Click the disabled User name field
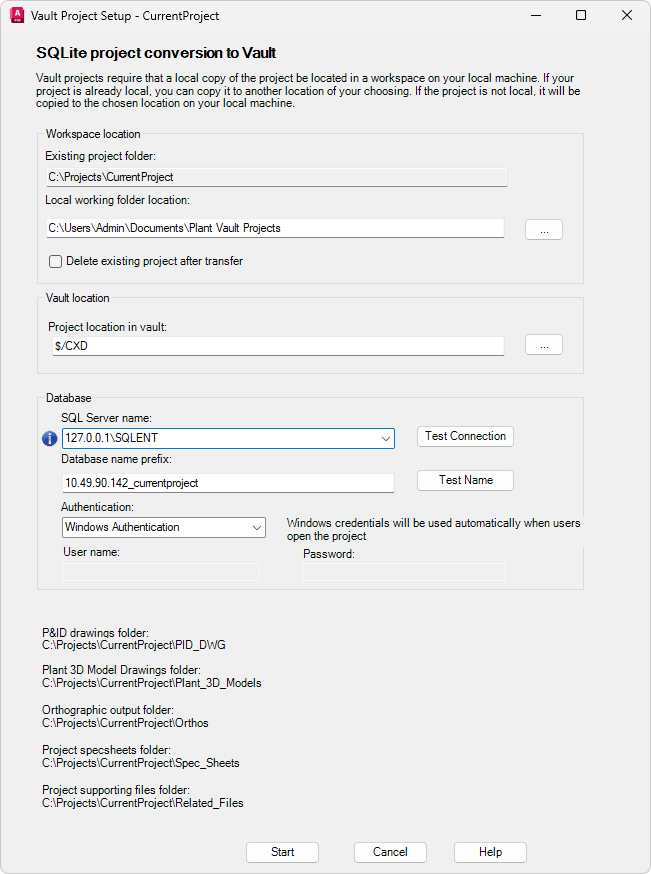Viewport: 651px width, 874px height. click(x=161, y=572)
